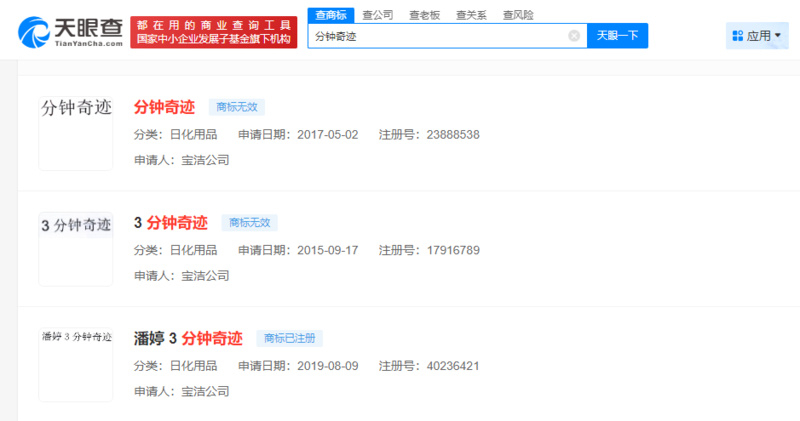Click applicant 宝洁公司 in registration 23888538 row
Screen dimensions: 800x421
pos(205,160)
